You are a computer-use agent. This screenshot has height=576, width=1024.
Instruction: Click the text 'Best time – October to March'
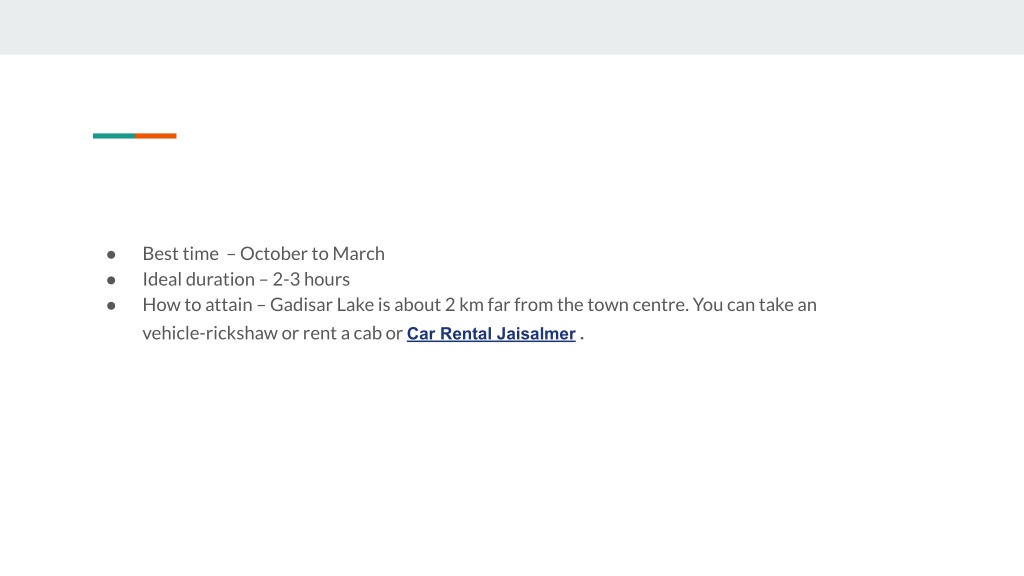[x=263, y=253]
